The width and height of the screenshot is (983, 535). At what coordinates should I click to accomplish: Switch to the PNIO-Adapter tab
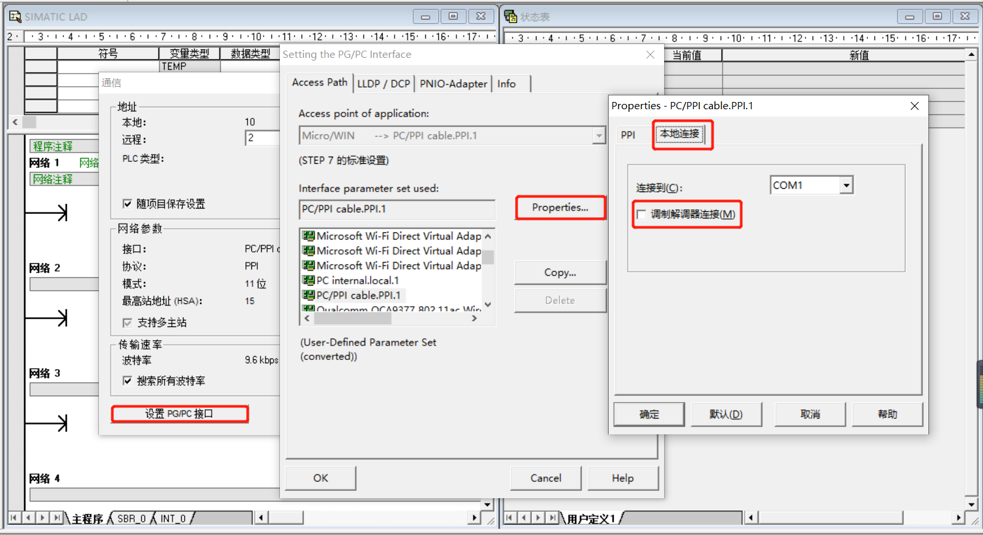[x=453, y=83]
